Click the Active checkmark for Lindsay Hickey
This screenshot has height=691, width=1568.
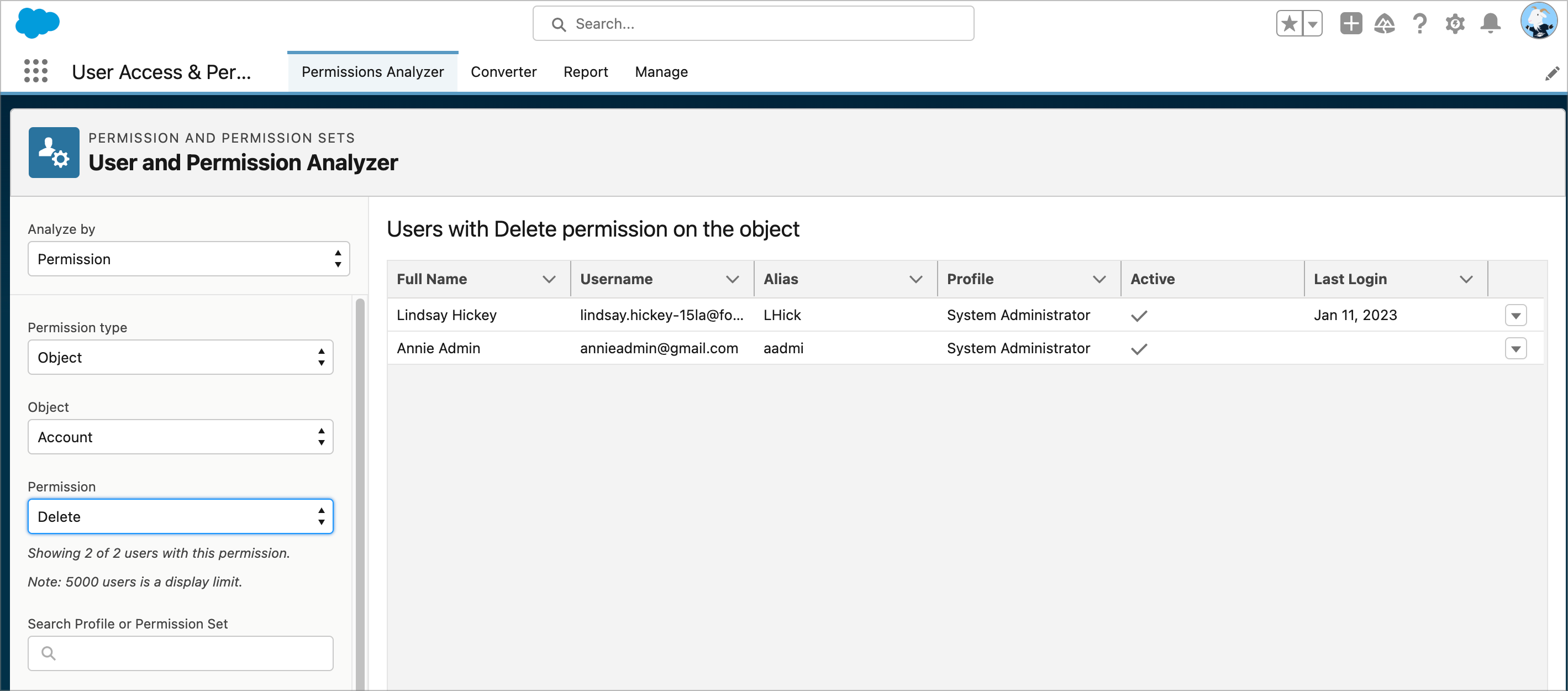pyautogui.click(x=1139, y=316)
